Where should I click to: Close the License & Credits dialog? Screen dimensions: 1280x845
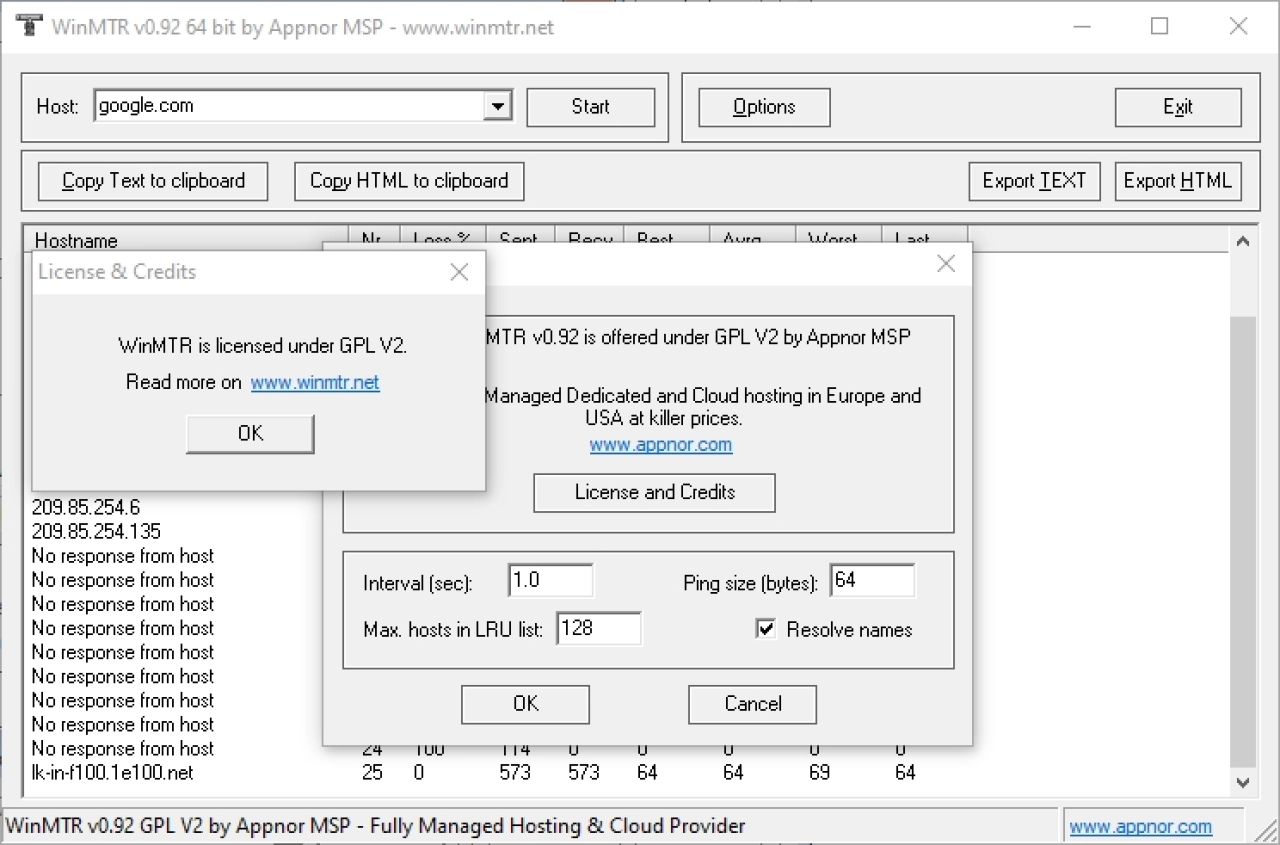pos(459,272)
